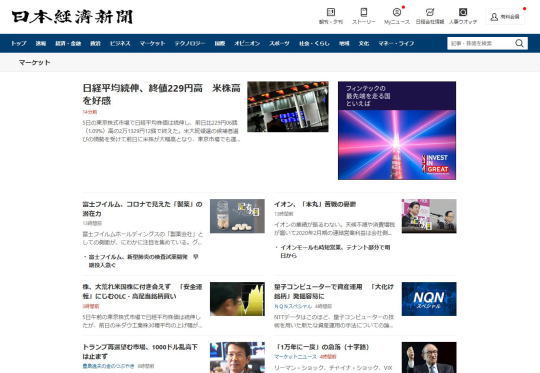Open headline 日経平均続伸、終値229円高
Viewport: 540px width, 373px height.
(x=161, y=94)
